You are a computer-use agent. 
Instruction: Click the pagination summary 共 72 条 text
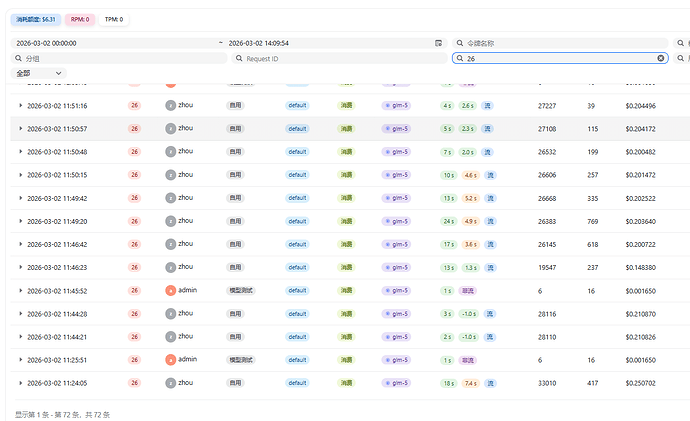97,414
